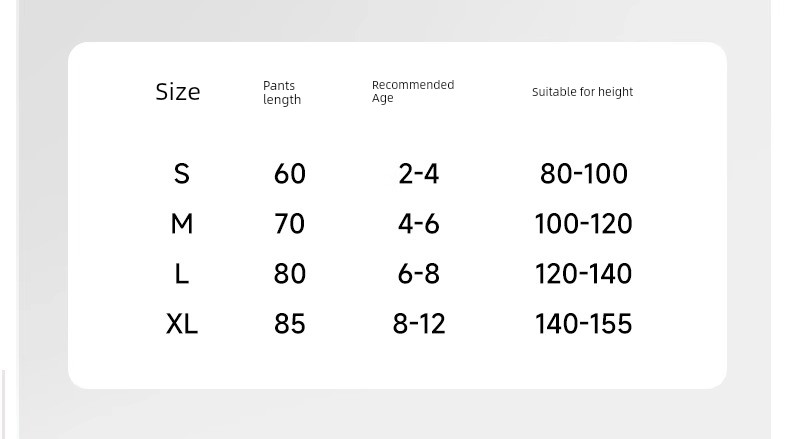This screenshot has width=790, height=439.
Task: Select the Pants length column header
Action: pyautogui.click(x=282, y=92)
